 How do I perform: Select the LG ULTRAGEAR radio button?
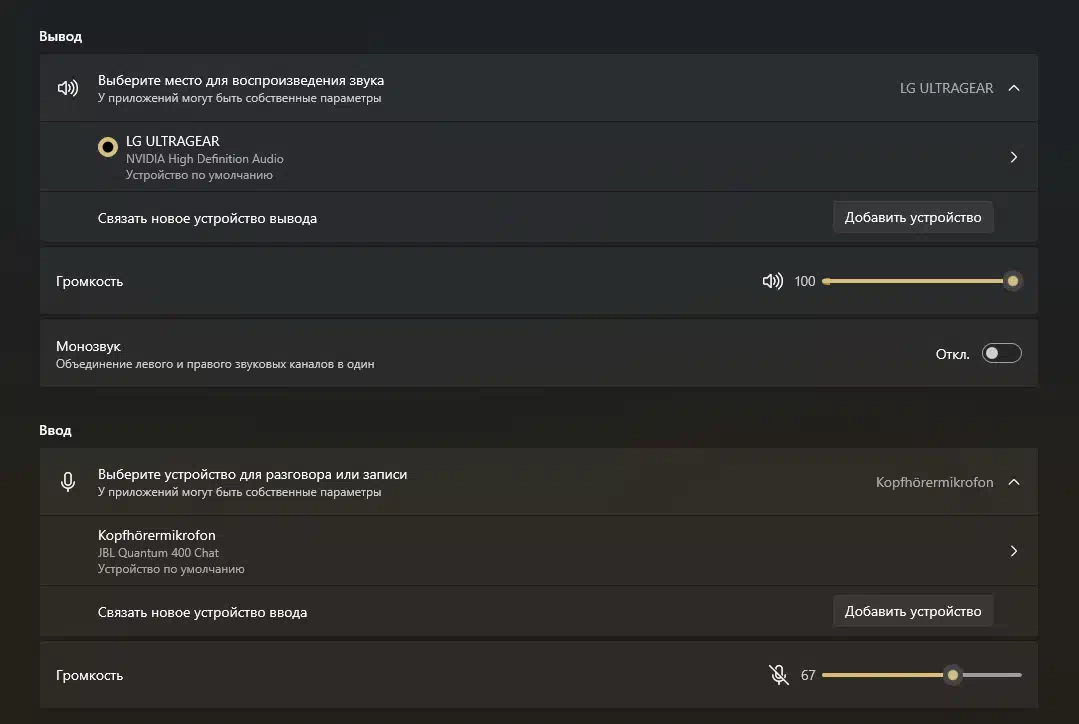(107, 147)
